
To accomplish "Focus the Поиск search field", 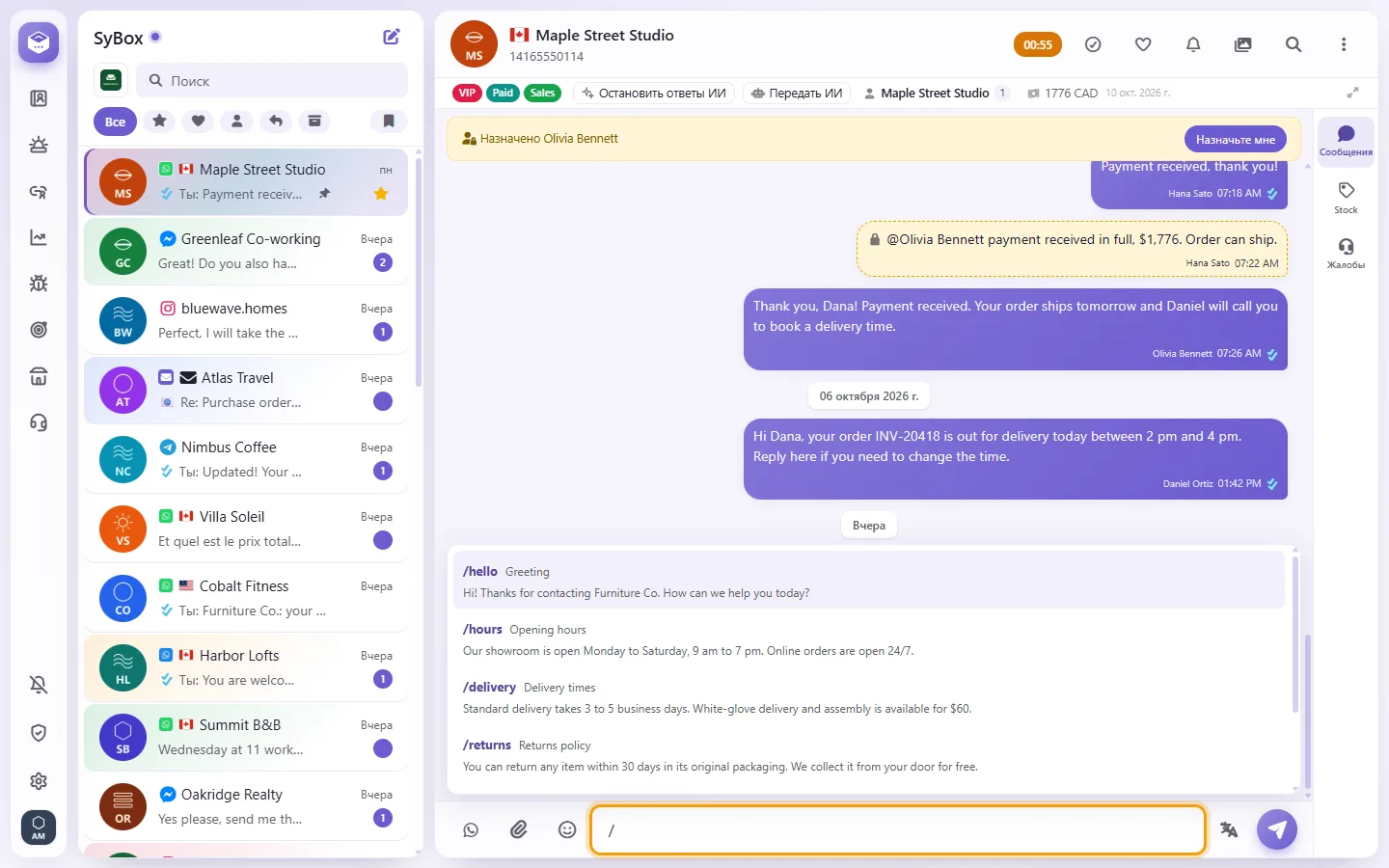I will (272, 81).
